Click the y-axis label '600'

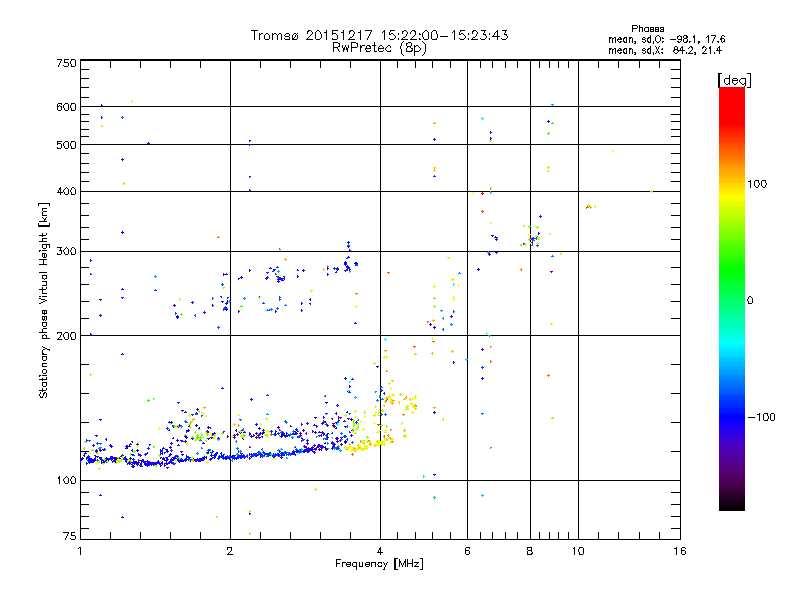[66, 107]
